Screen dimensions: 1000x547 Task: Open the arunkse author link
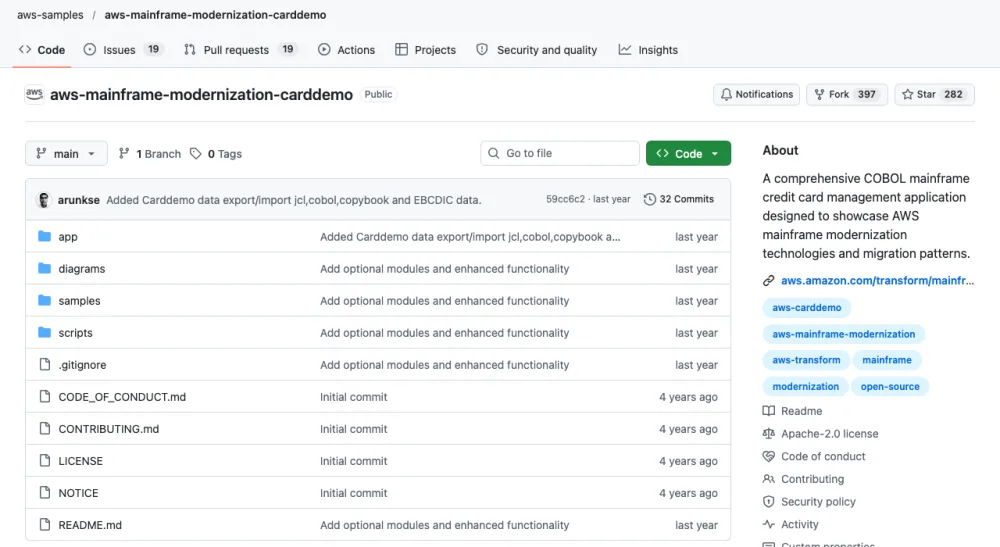[78, 200]
